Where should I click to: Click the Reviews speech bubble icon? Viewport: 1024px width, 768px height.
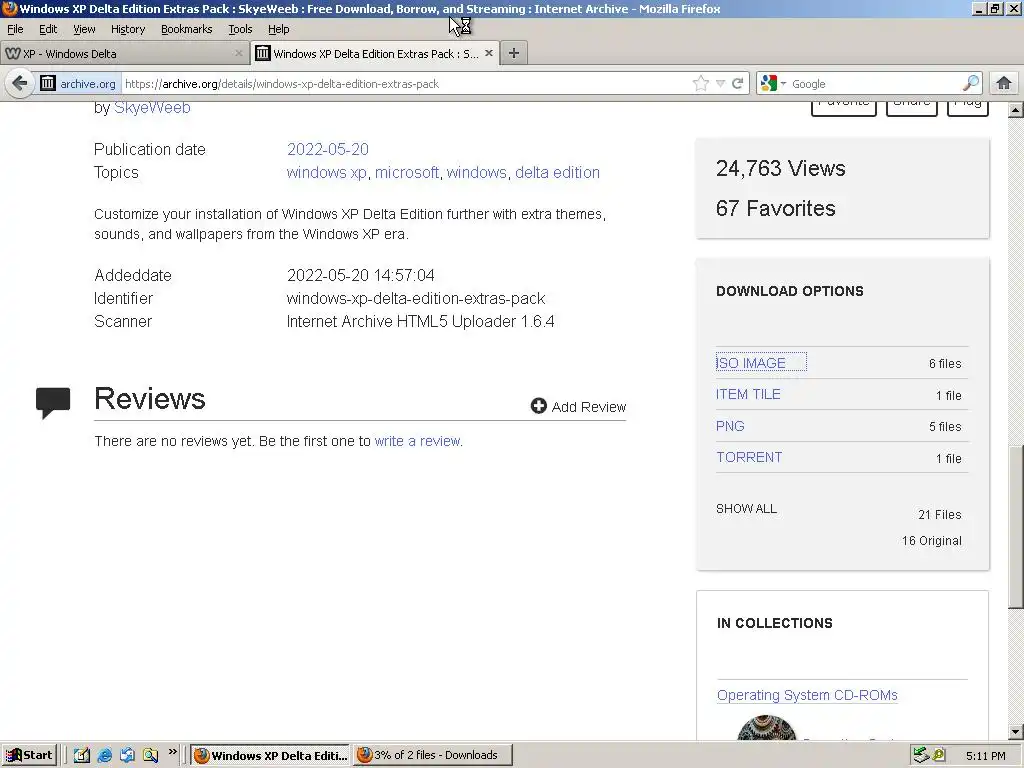tap(53, 403)
